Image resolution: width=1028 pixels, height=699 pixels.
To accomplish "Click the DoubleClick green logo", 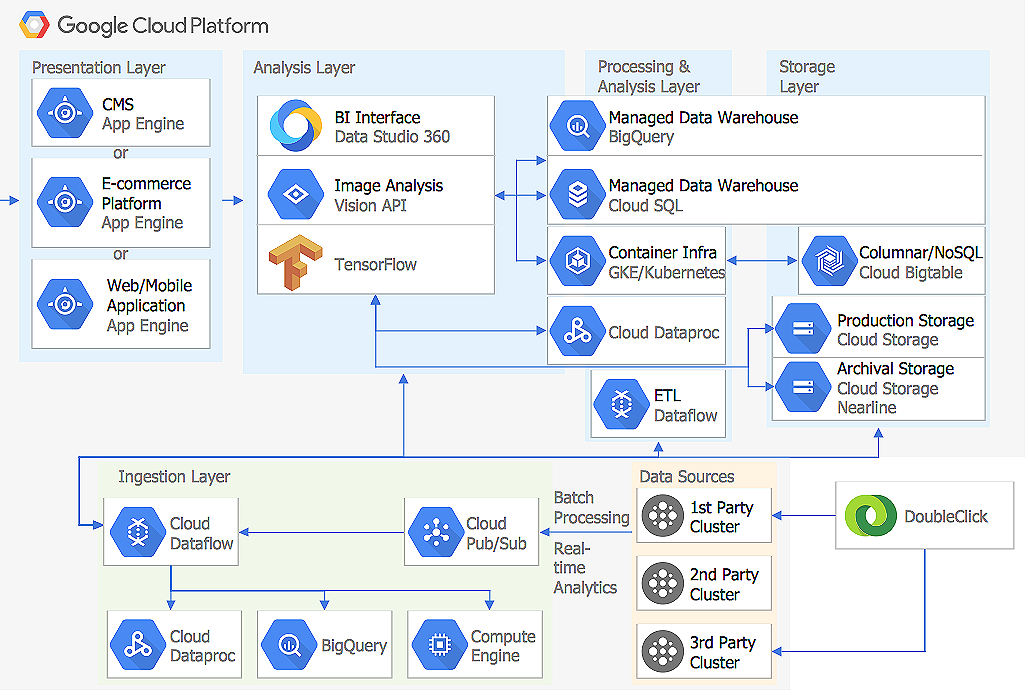I will pos(867,516).
